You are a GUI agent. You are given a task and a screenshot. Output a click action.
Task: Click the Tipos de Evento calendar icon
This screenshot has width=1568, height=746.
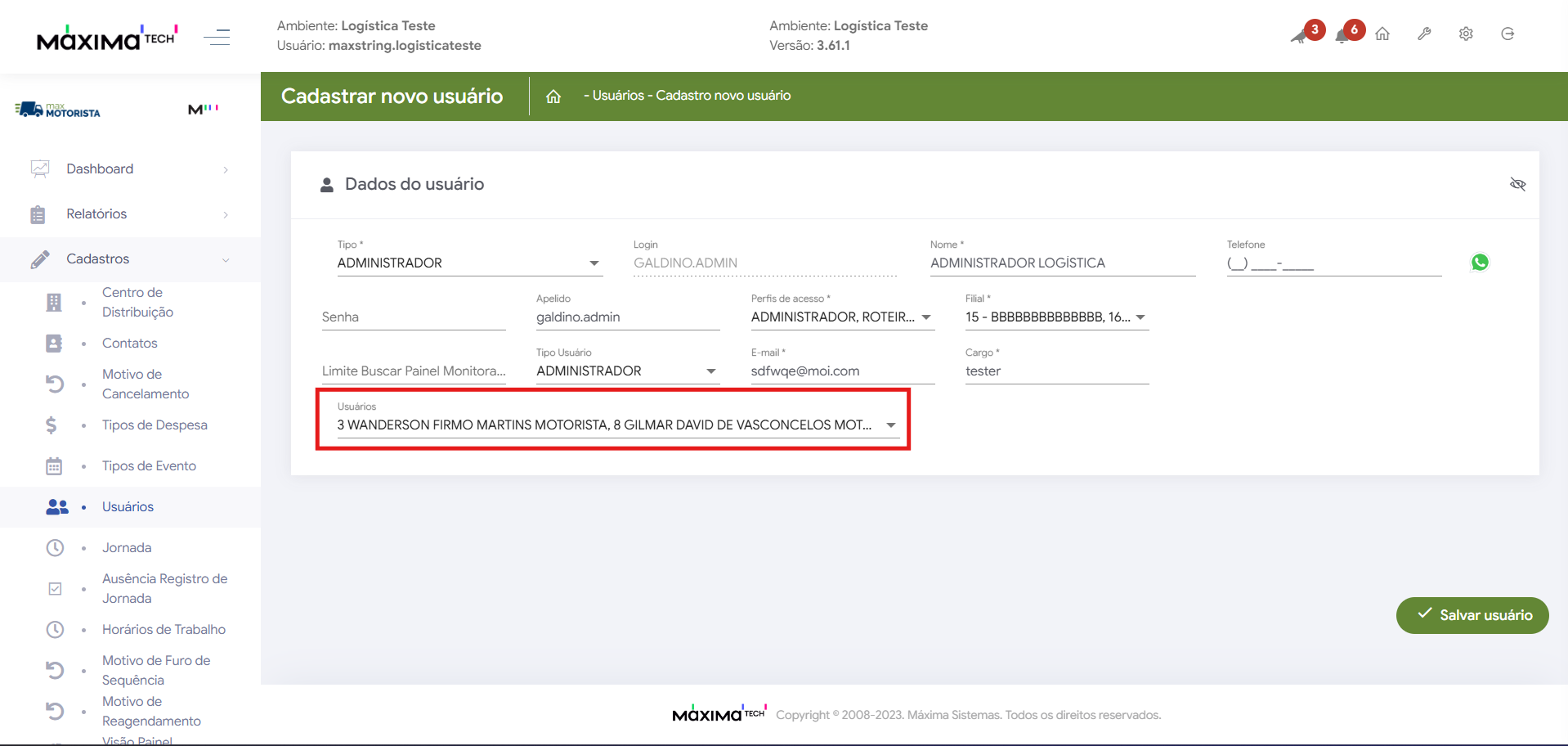(x=54, y=466)
